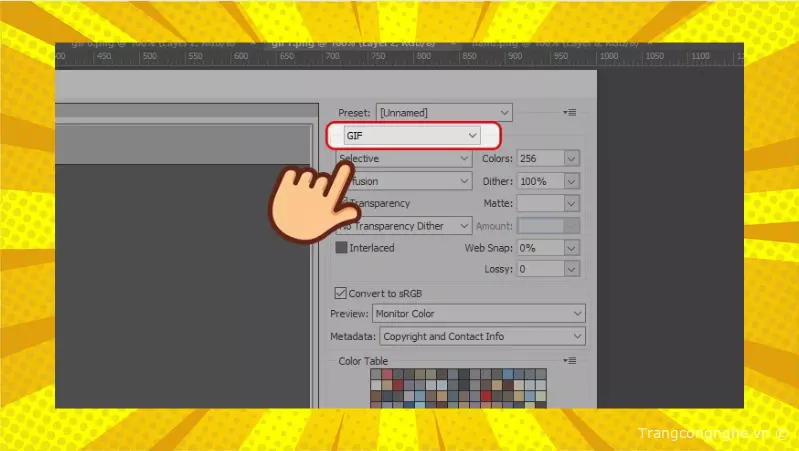The width and height of the screenshot is (799, 451).
Task: Expand the GIF file format dropdown
Action: (x=412, y=135)
